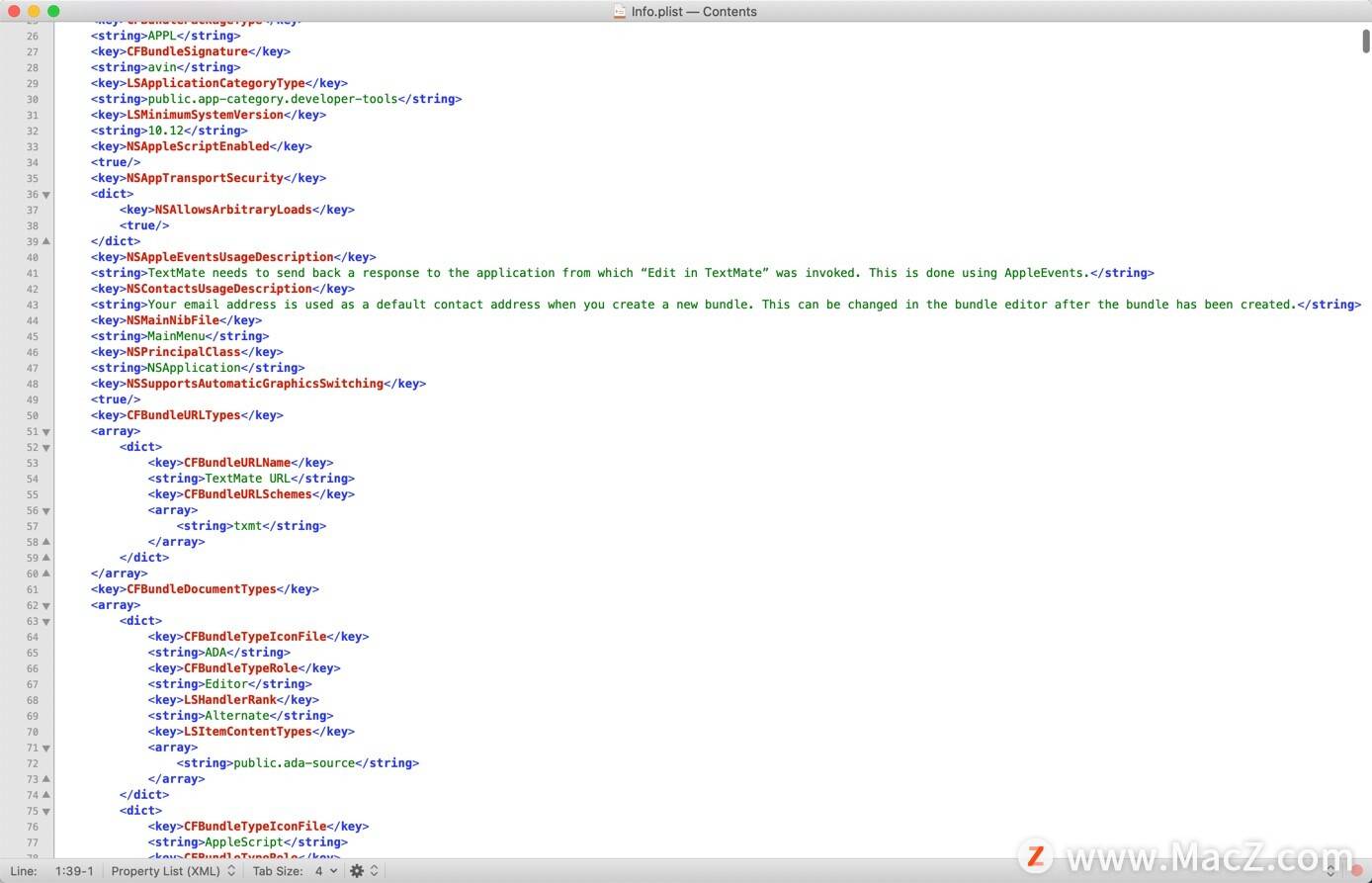Click the LSHandlerRank key on line 68
This screenshot has width=1372, height=883.
[230, 700]
